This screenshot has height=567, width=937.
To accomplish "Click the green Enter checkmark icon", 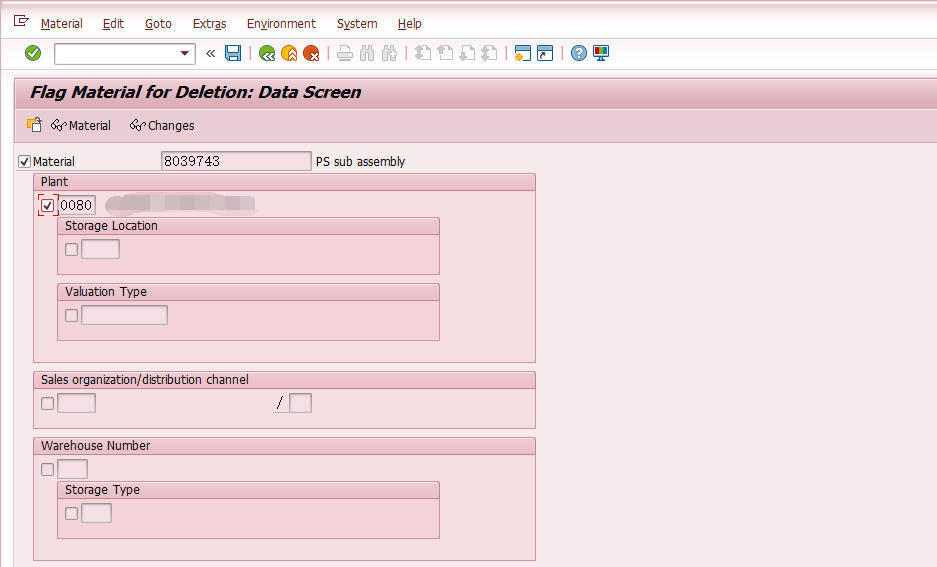I will (x=33, y=53).
